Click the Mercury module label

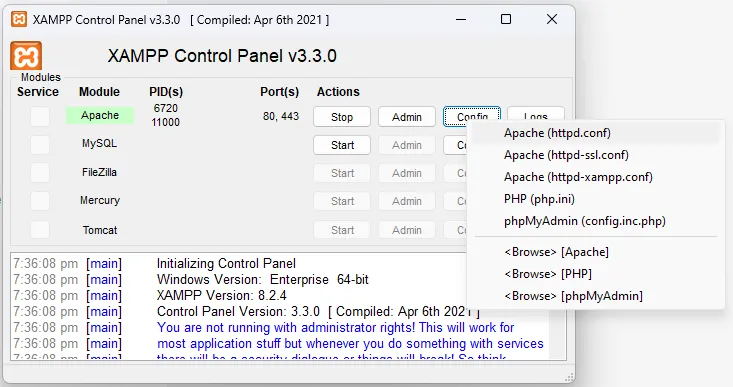pyautogui.click(x=100, y=201)
